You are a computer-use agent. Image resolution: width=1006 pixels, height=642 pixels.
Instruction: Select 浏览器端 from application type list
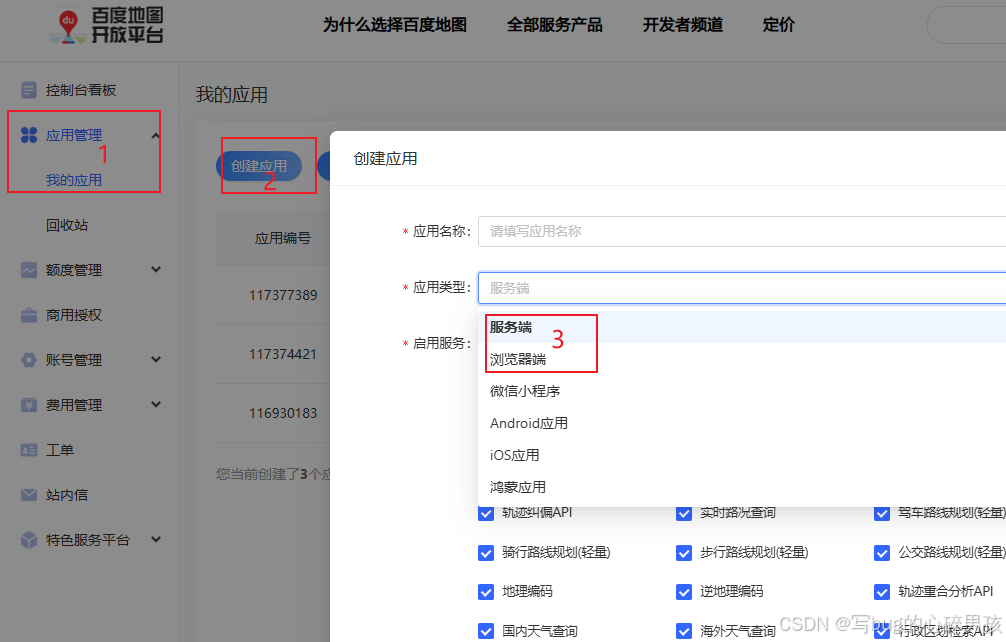tap(742, 359)
